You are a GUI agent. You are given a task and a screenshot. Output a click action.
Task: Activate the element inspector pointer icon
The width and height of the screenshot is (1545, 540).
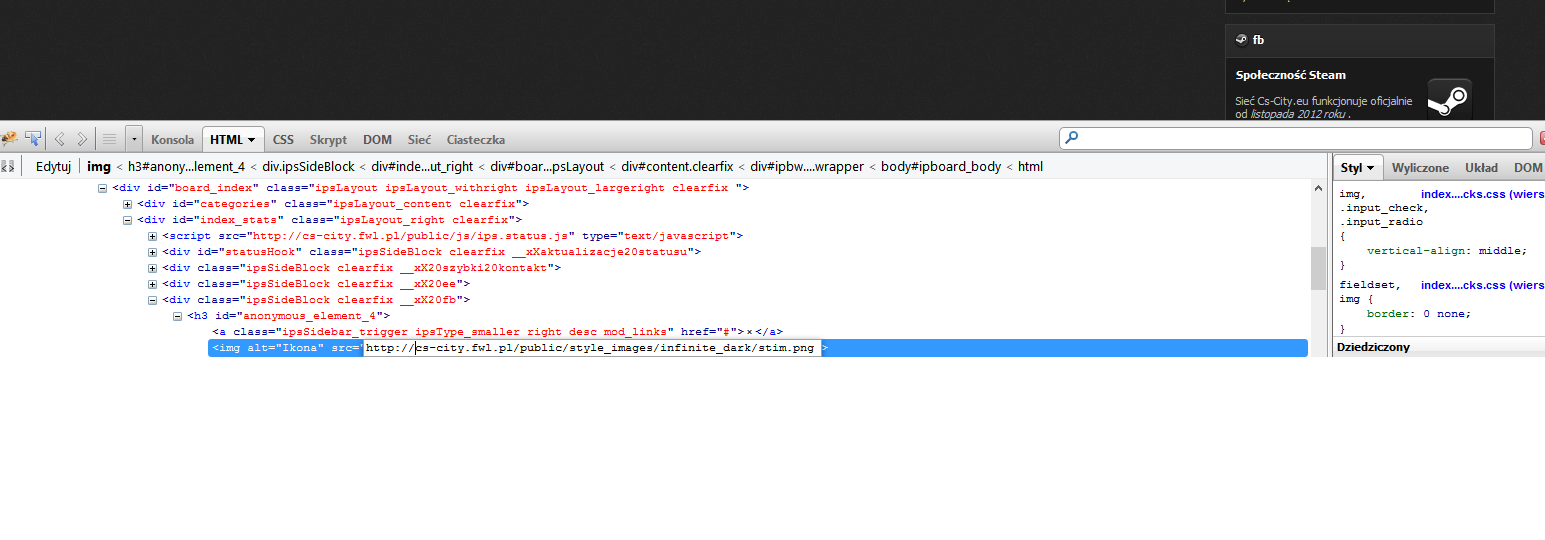click(x=34, y=139)
